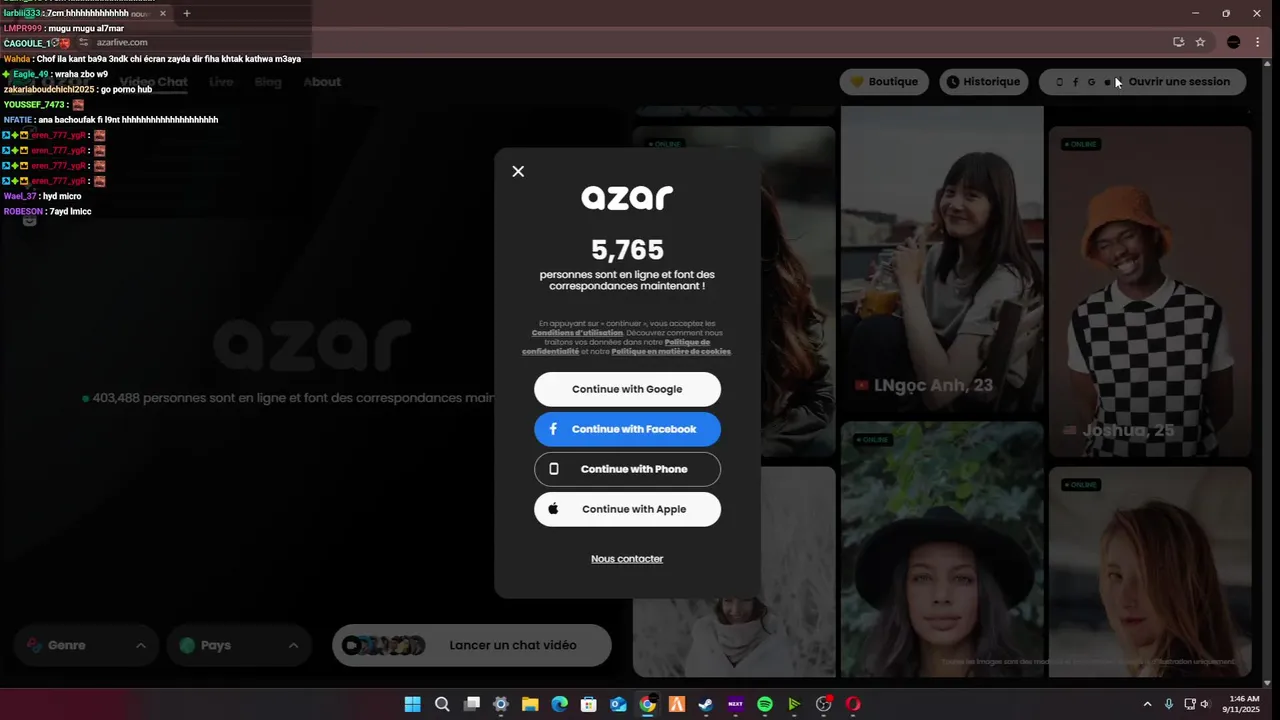Launch Opera browser from taskbar
This screenshot has width=1280, height=720.
point(853,704)
